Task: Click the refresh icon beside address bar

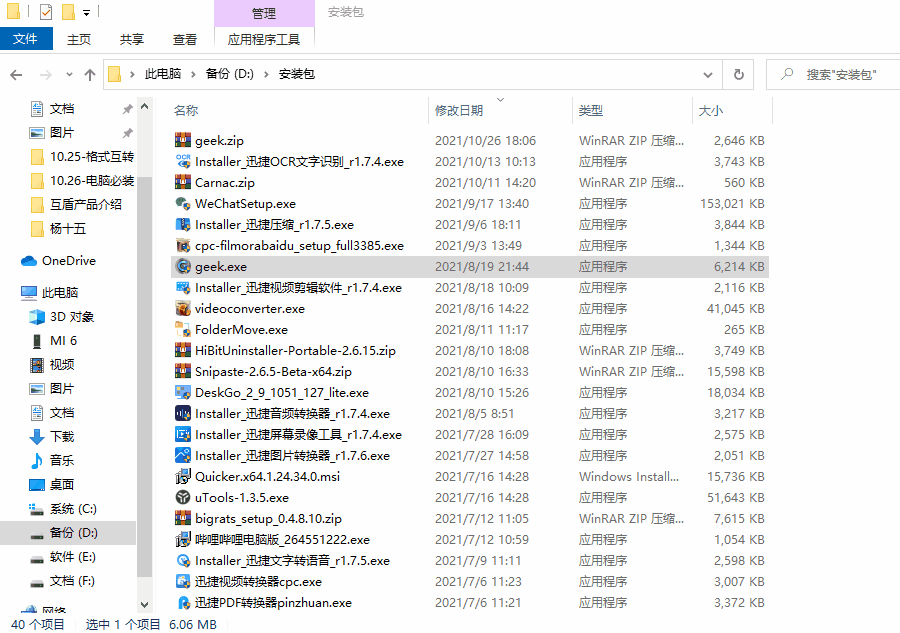Action: click(x=738, y=74)
